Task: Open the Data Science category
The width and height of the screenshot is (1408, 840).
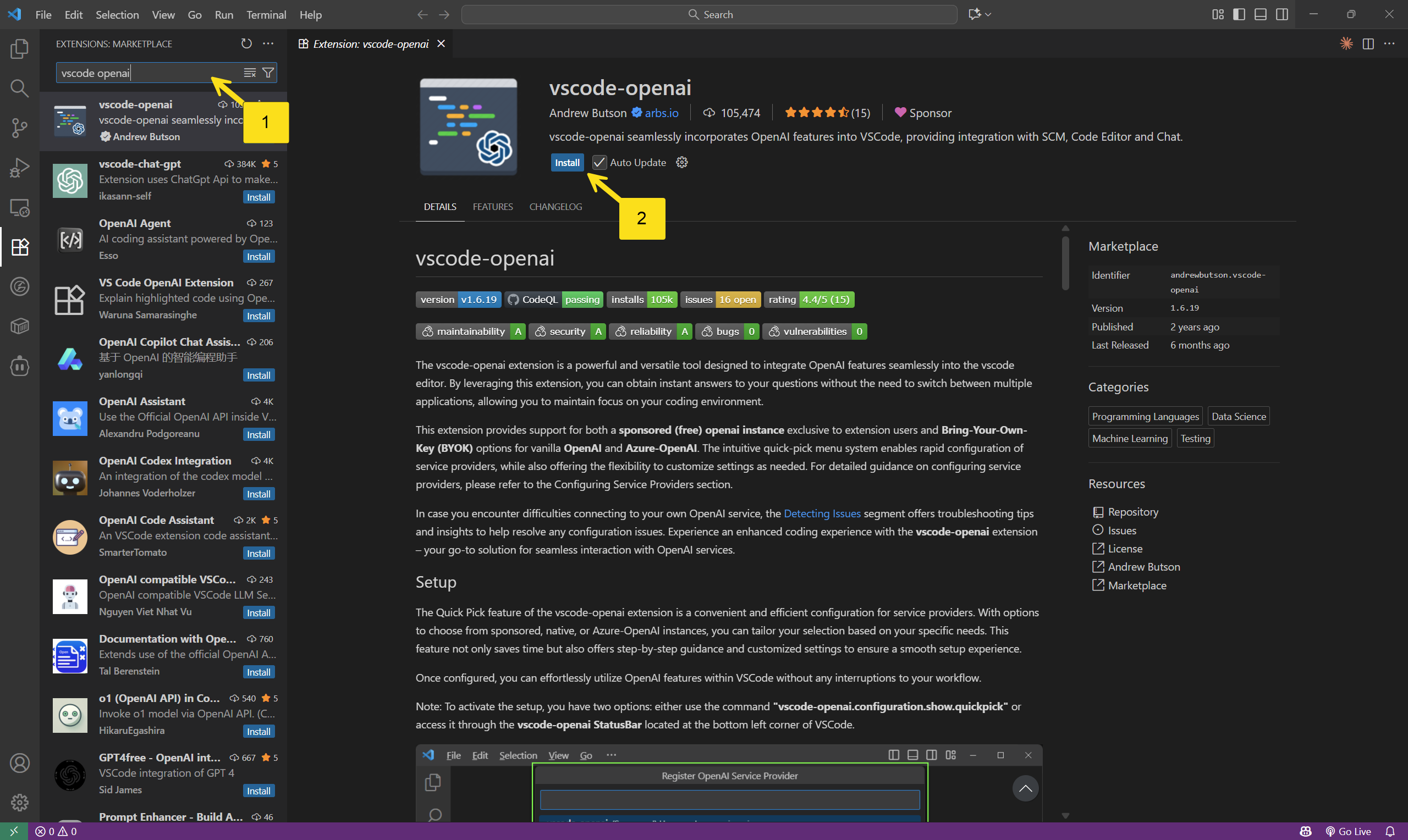Action: pyautogui.click(x=1238, y=416)
